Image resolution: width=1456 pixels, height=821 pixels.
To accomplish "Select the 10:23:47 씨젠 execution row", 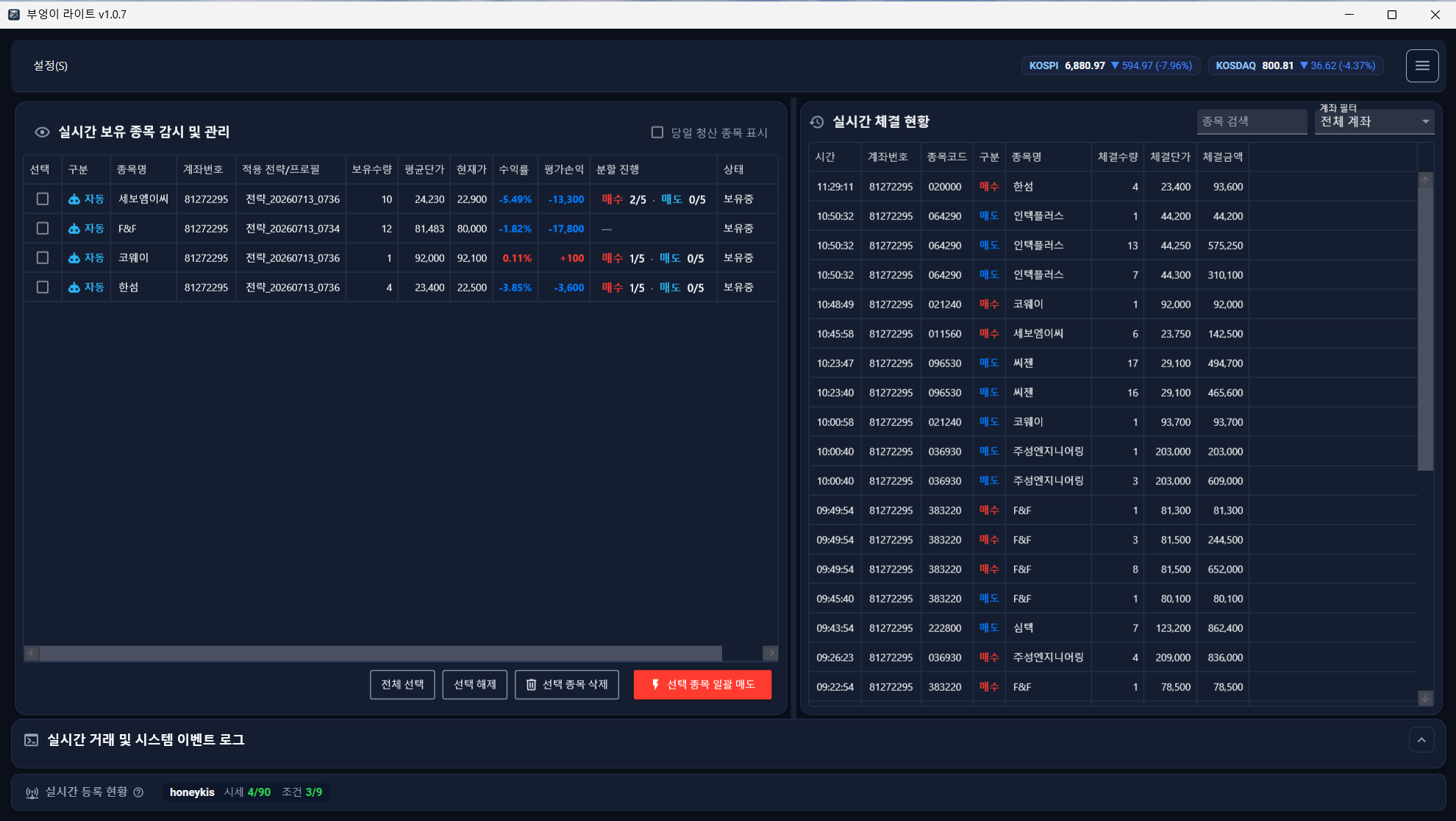I will pyautogui.click(x=1113, y=363).
